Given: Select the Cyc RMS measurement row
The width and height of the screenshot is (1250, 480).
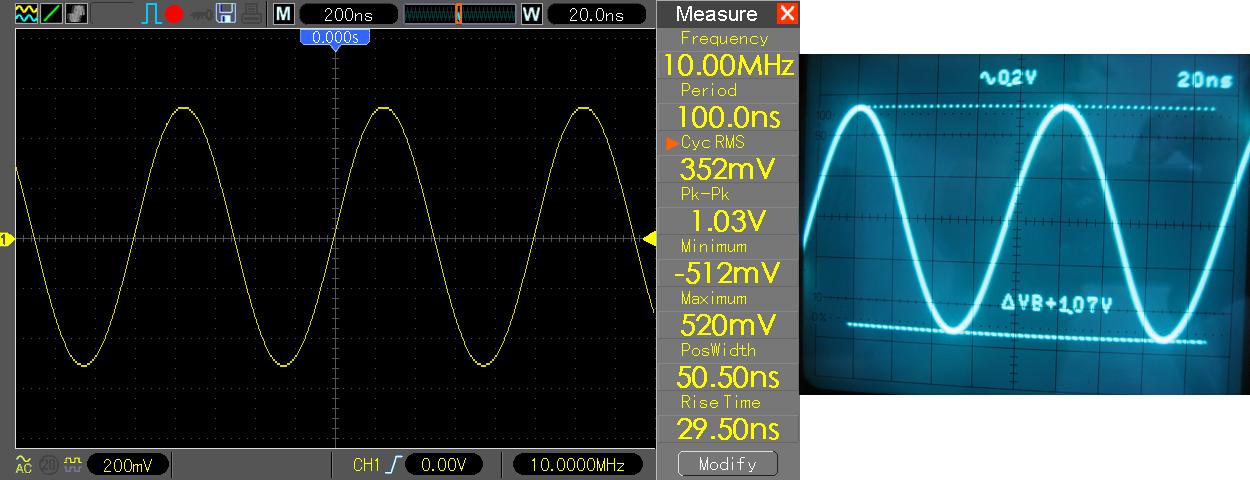Looking at the screenshot, I should (x=727, y=142).
